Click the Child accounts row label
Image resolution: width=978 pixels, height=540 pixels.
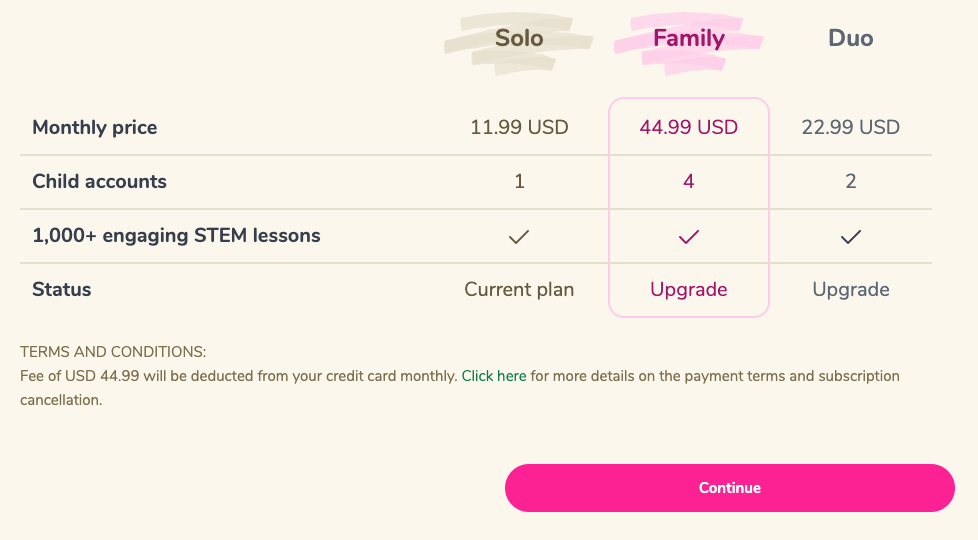(99, 182)
